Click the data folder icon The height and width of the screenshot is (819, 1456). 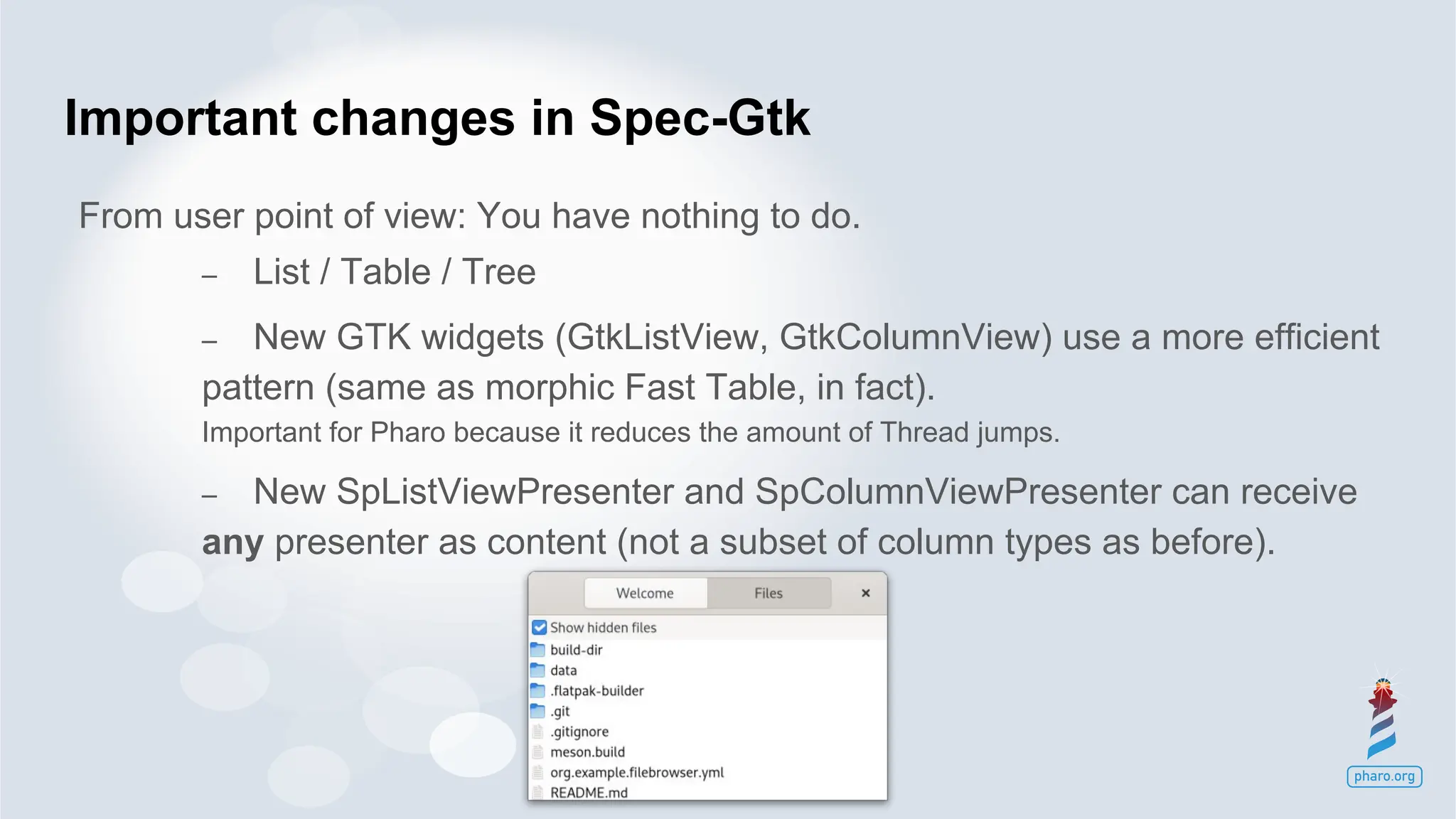pos(538,670)
